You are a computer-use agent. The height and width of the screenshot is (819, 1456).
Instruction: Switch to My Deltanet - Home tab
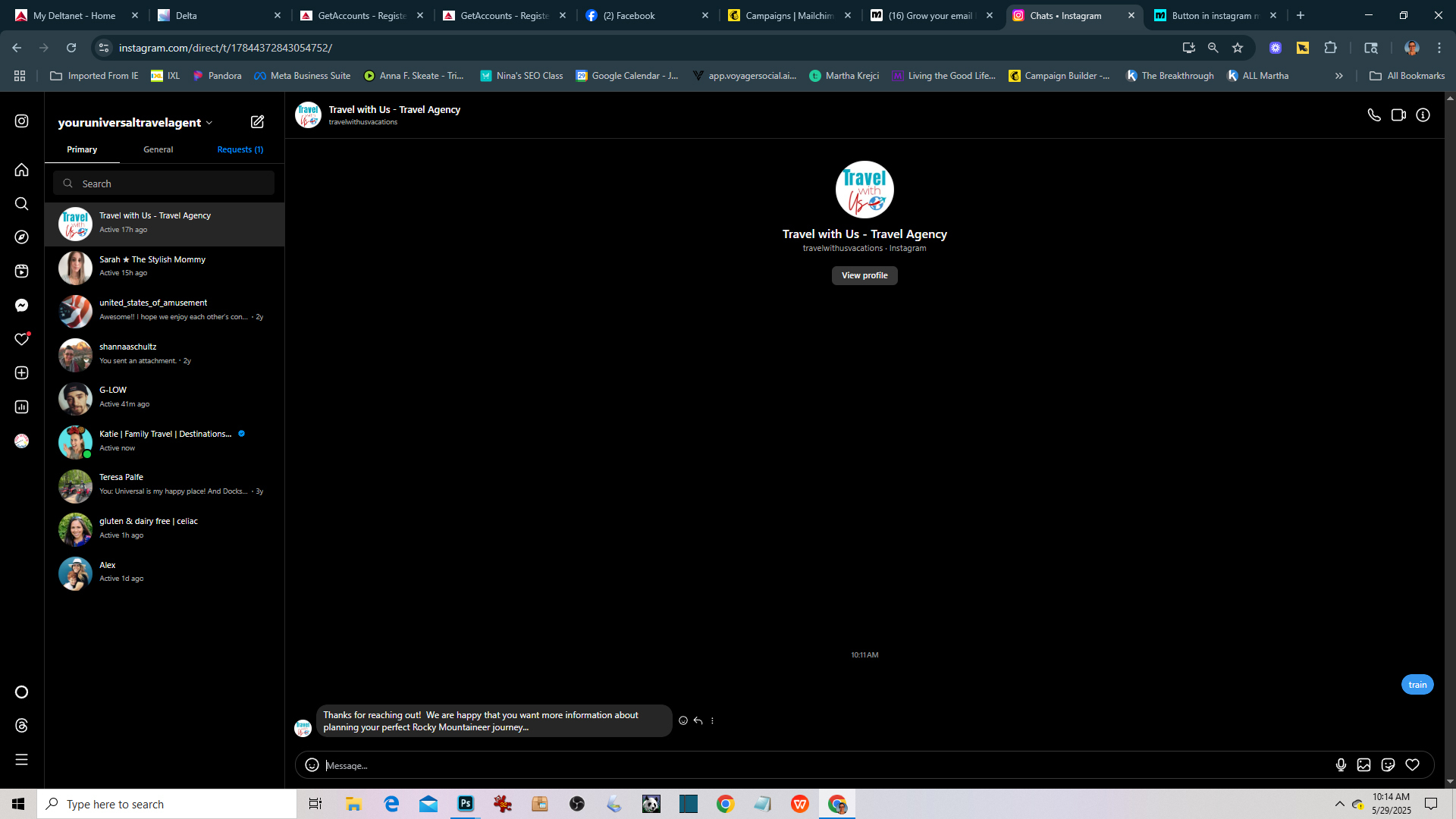(77, 15)
